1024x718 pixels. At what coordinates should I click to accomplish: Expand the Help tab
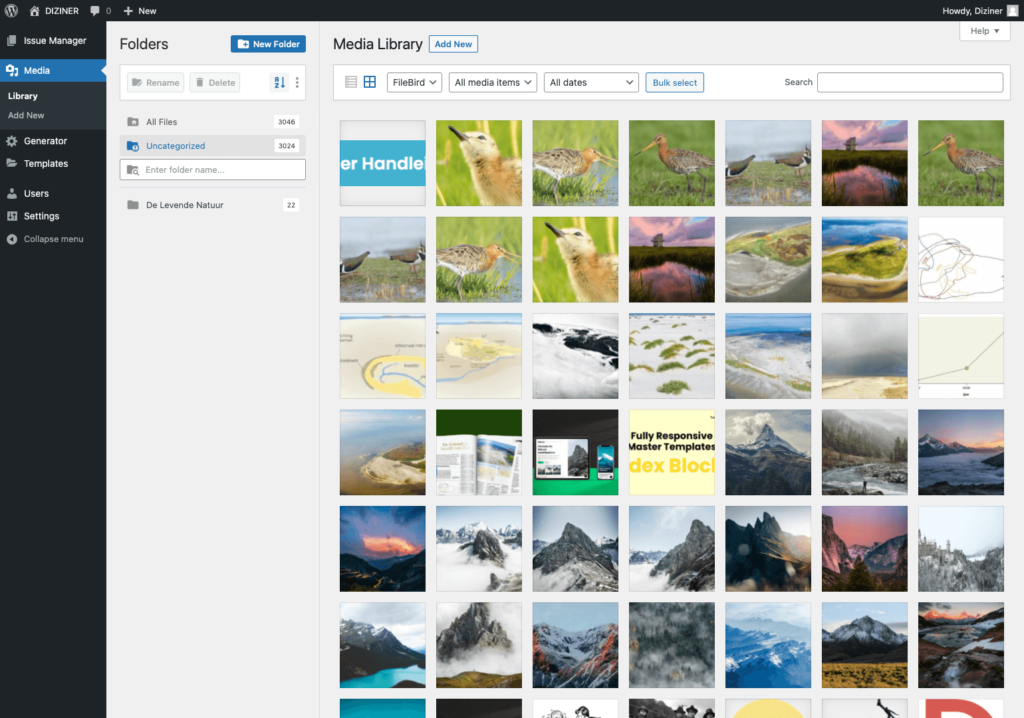984,31
